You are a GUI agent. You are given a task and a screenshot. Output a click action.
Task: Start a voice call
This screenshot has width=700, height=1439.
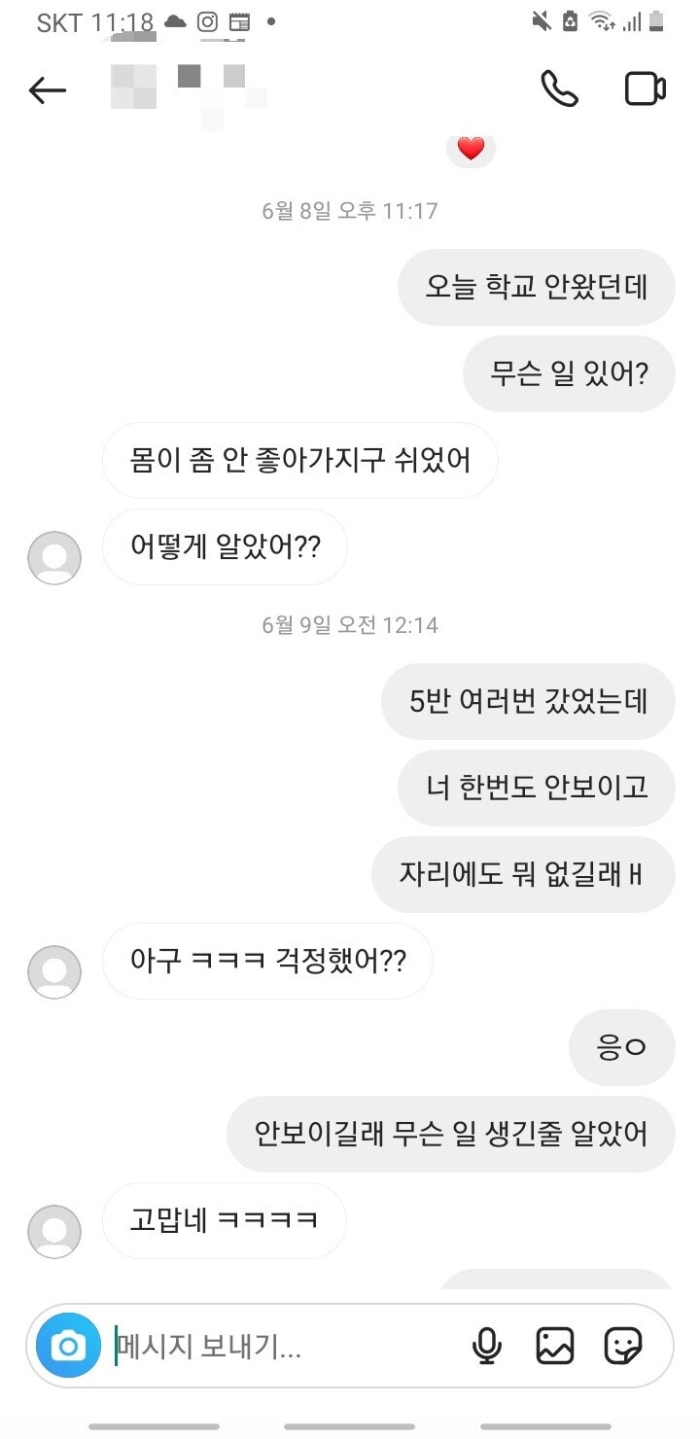tap(559, 89)
